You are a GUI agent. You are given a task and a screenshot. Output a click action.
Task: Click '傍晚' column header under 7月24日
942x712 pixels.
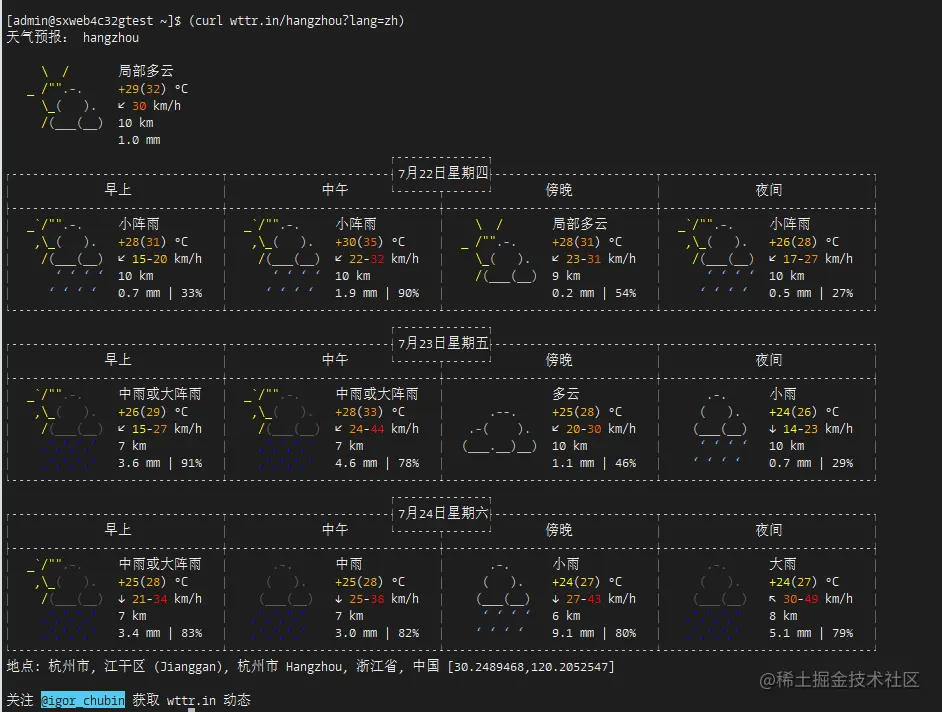pyautogui.click(x=559, y=530)
